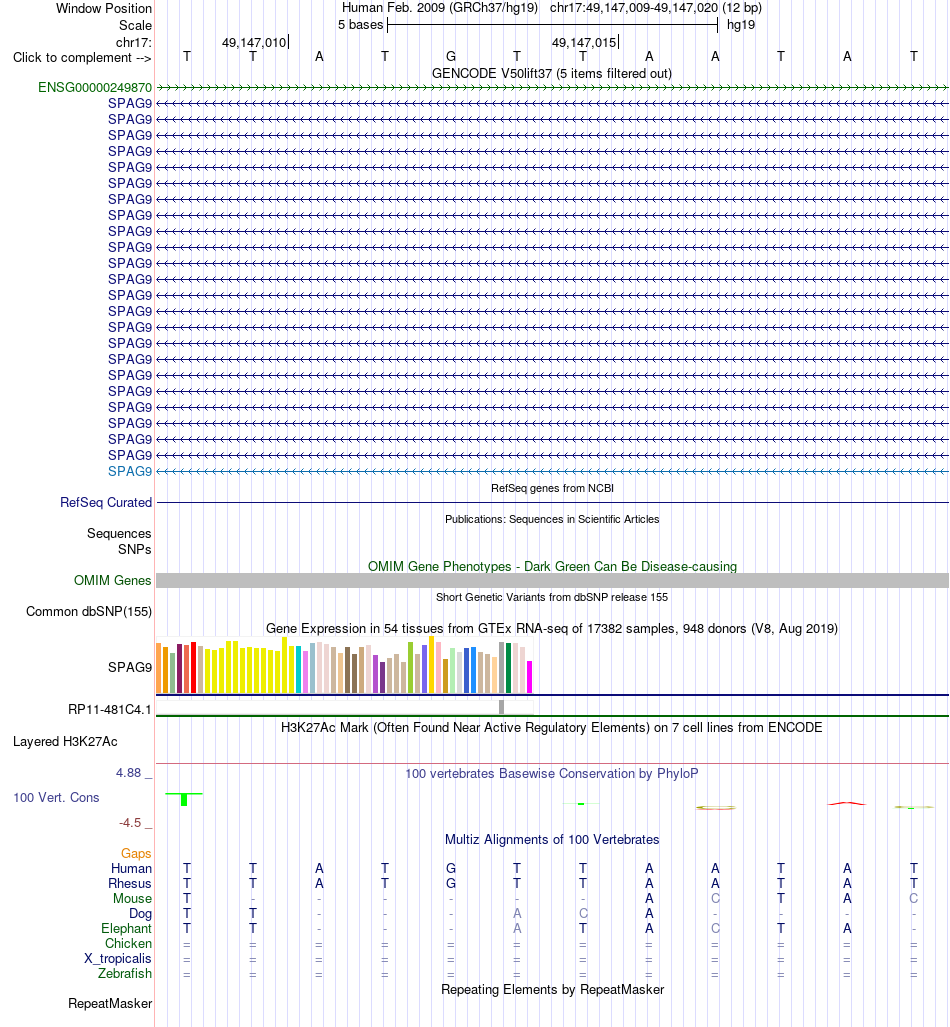Click the Mouse species row label
Screen dimensions: 950x1027
tap(132, 899)
